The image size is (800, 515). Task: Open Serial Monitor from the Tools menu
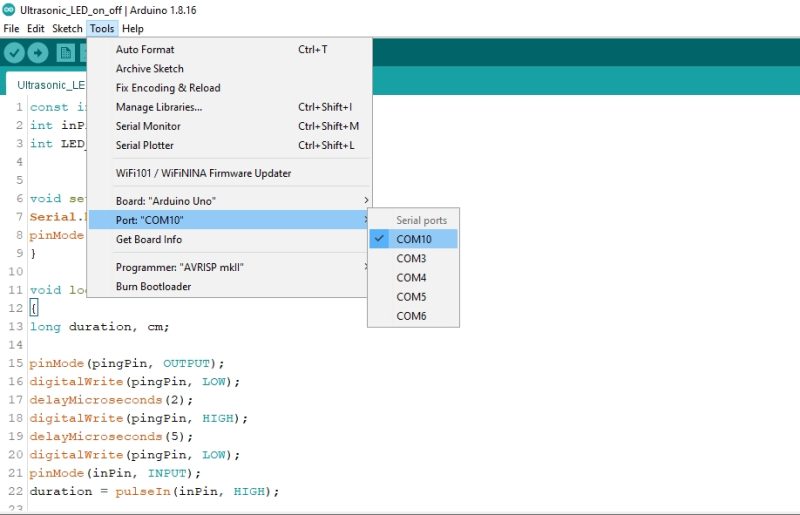point(148,126)
